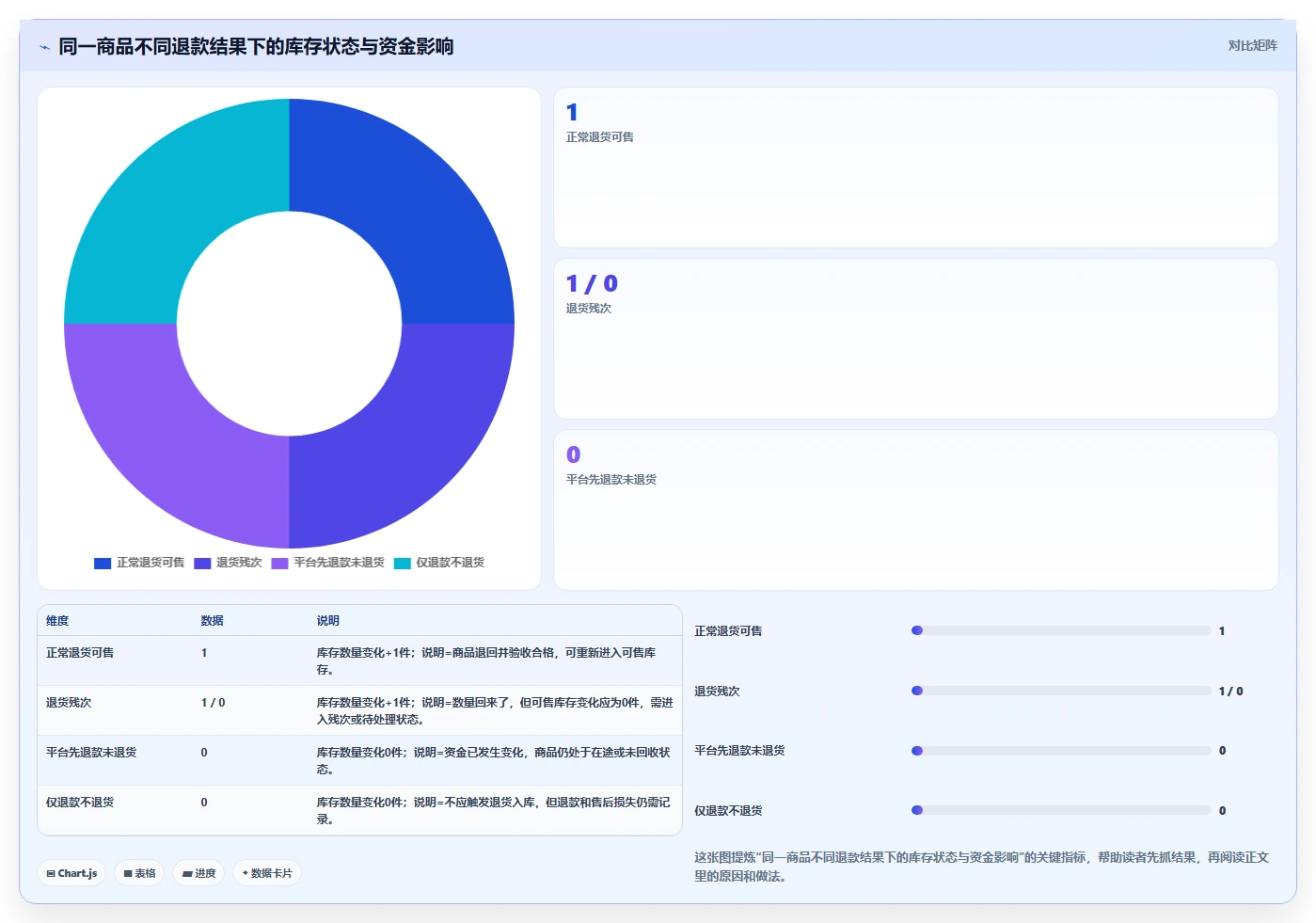The height and width of the screenshot is (923, 1316).
Task: Click the 数据卡片 tag chip
Action: (267, 873)
